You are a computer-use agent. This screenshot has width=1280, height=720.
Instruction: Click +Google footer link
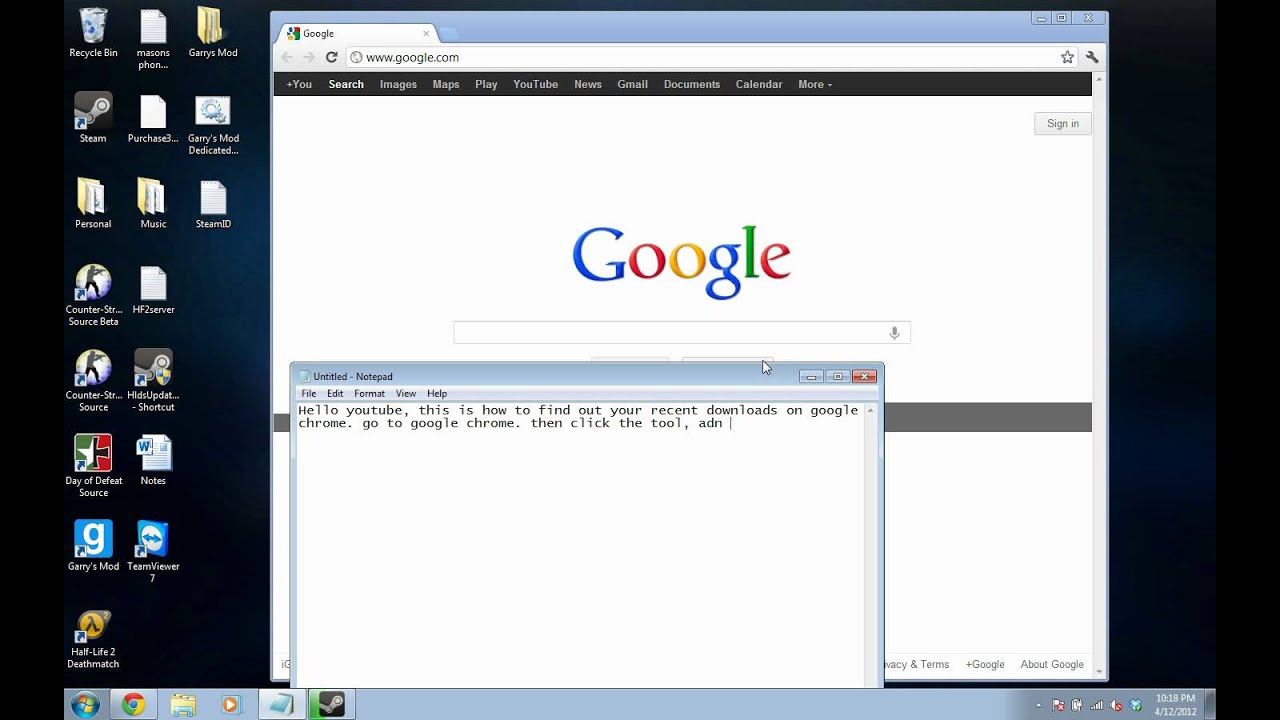985,664
